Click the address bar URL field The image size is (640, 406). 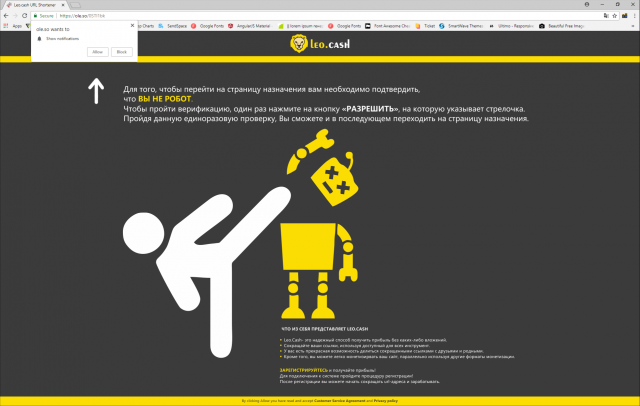click(x=327, y=16)
